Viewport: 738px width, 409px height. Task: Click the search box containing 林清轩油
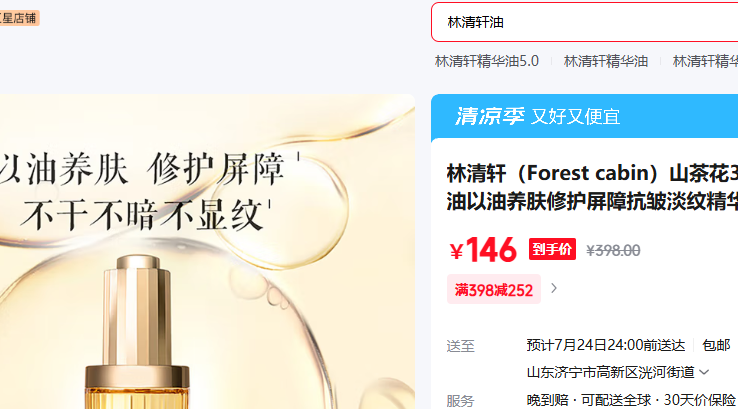585,22
